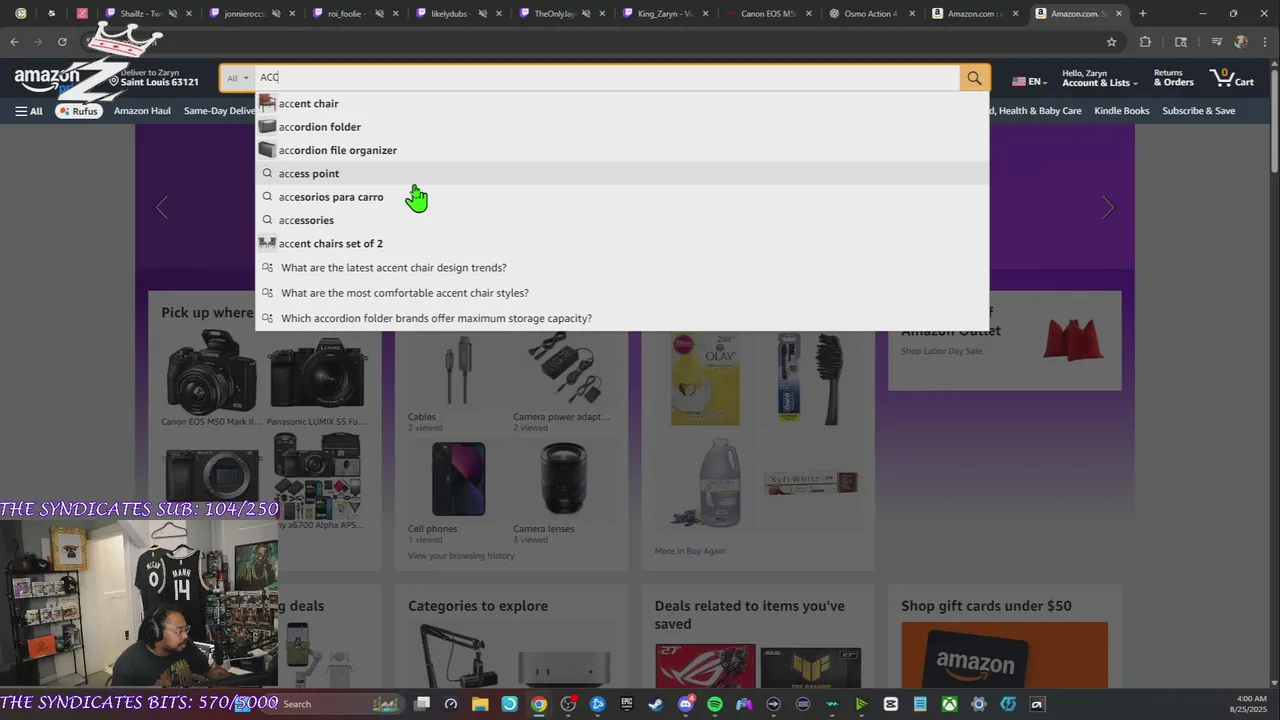The image size is (1280, 720).
Task: Bookmark this page with the star icon
Action: (1111, 42)
